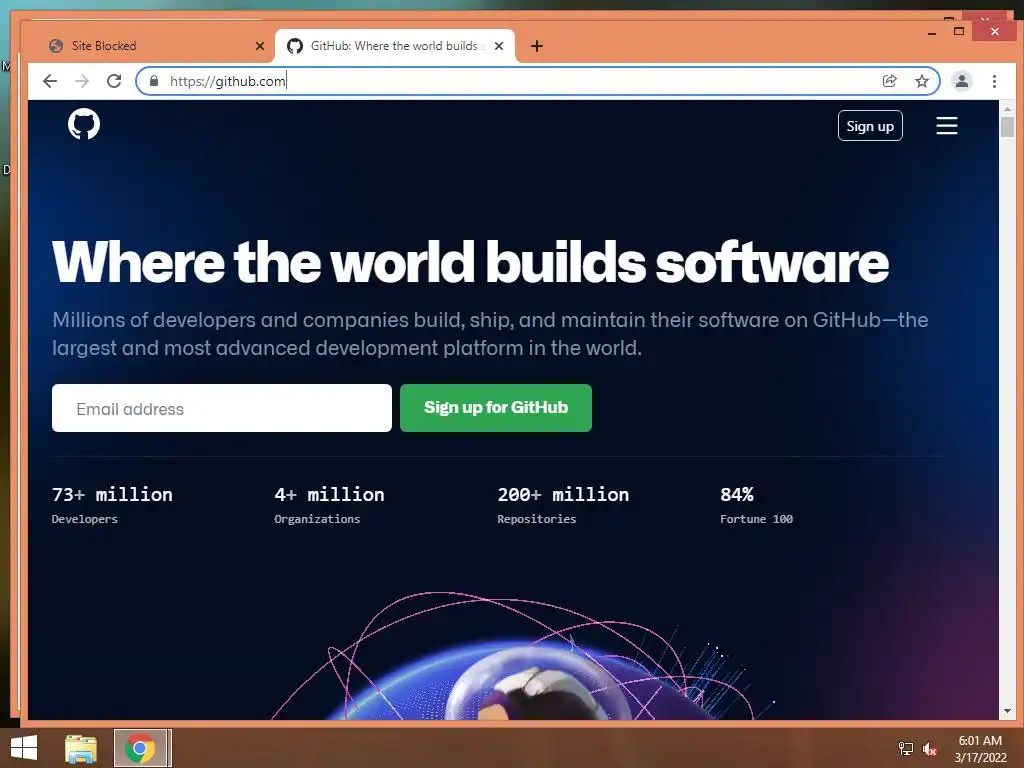
Task: Click 'Where the world builds software' heading
Action: click(470, 262)
